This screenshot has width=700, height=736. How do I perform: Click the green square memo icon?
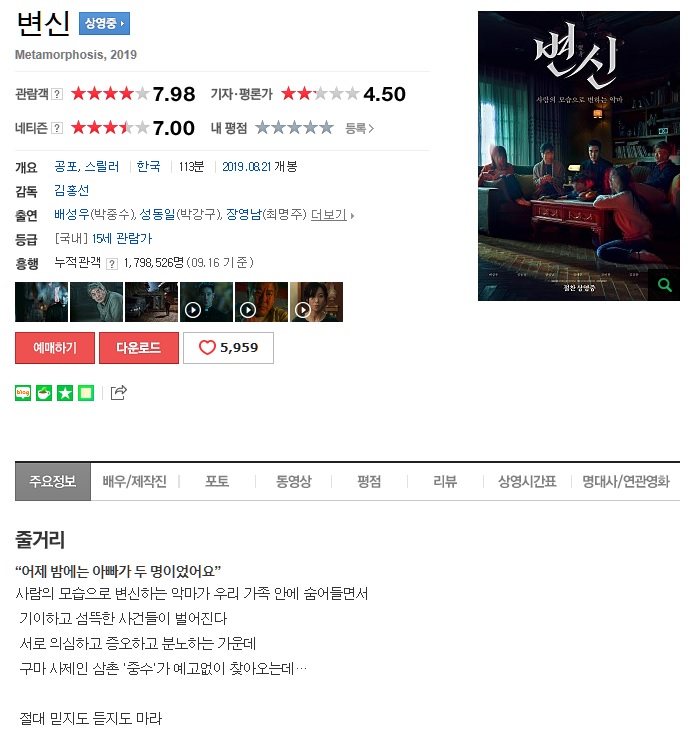pos(86,393)
